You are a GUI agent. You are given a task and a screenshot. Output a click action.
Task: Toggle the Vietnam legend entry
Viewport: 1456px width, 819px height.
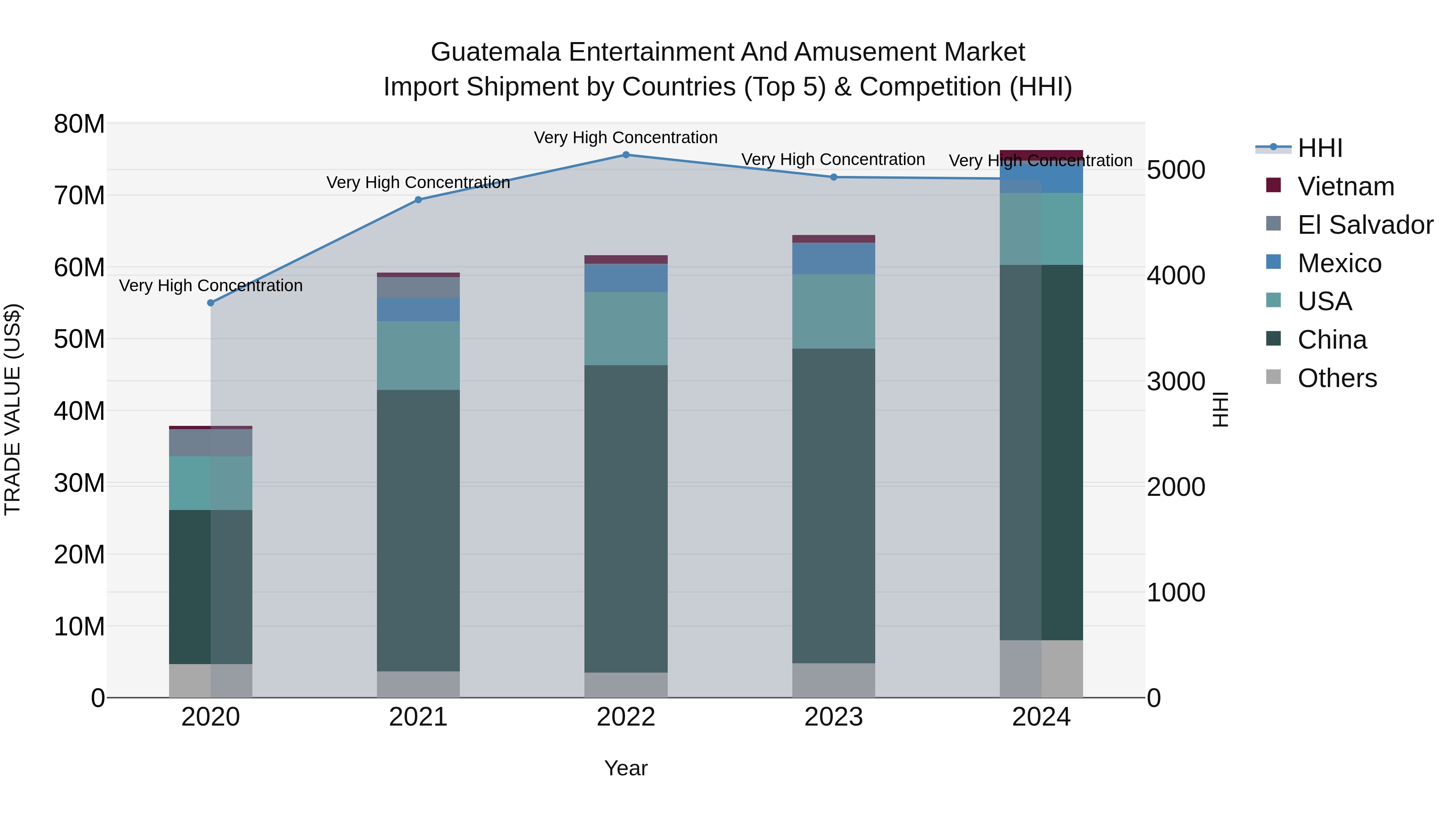(1330, 186)
